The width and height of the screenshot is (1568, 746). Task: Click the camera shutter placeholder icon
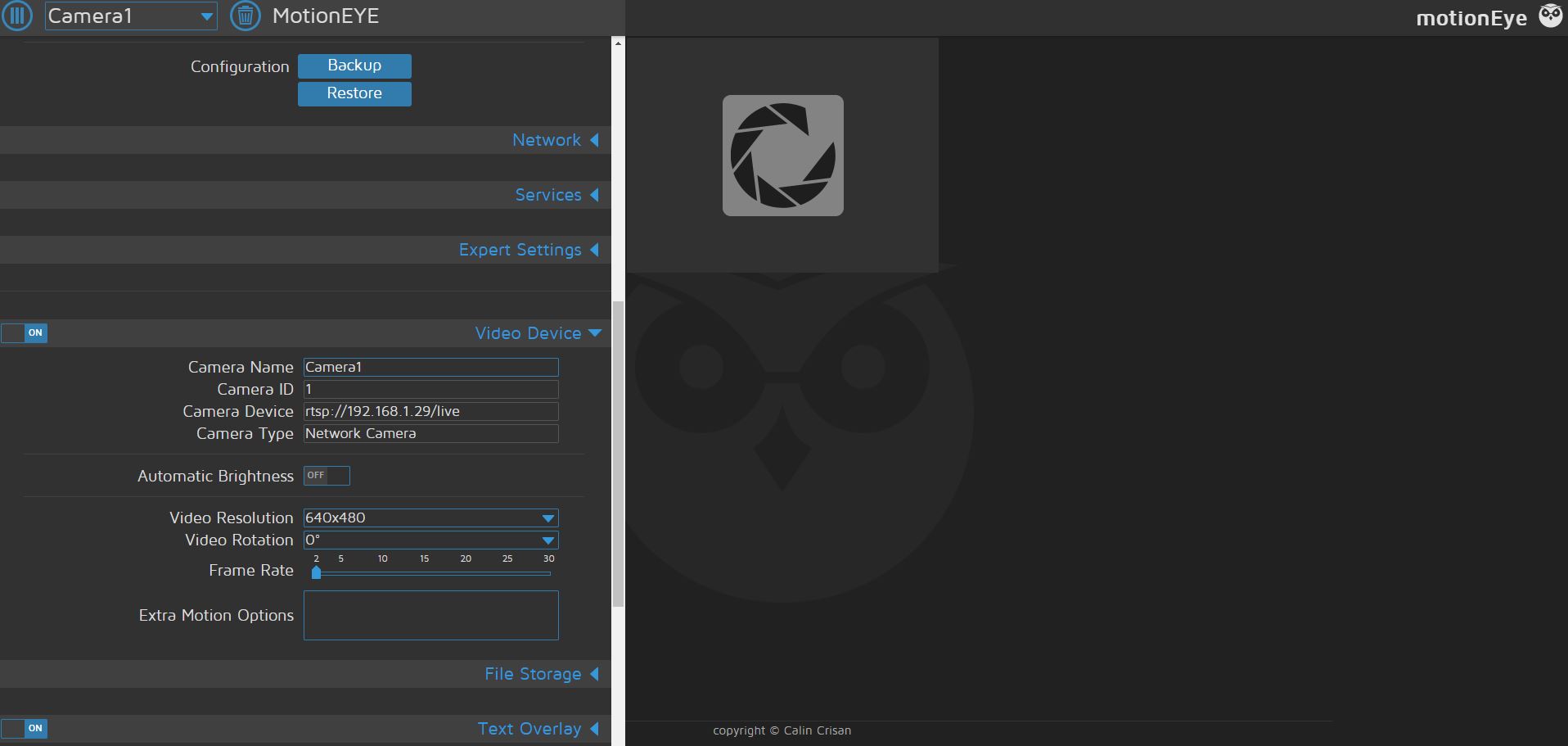tap(782, 155)
